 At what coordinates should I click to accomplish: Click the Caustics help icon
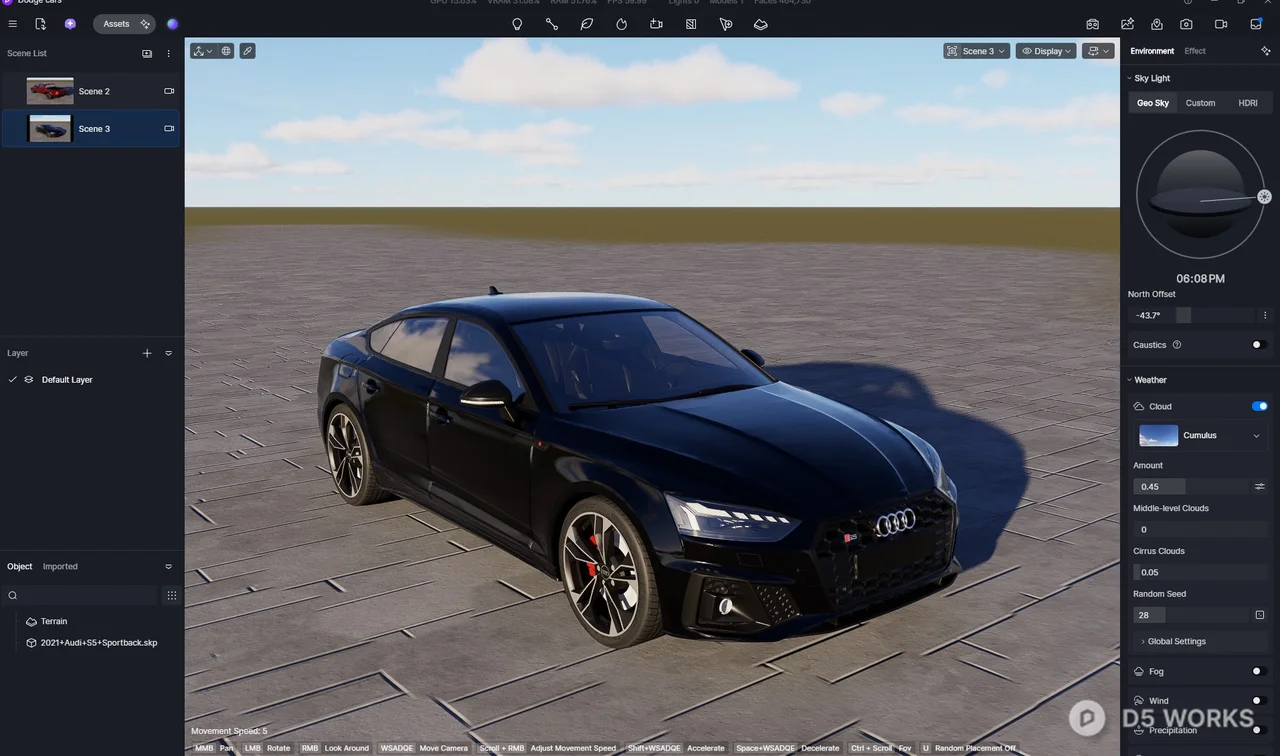click(x=1177, y=345)
